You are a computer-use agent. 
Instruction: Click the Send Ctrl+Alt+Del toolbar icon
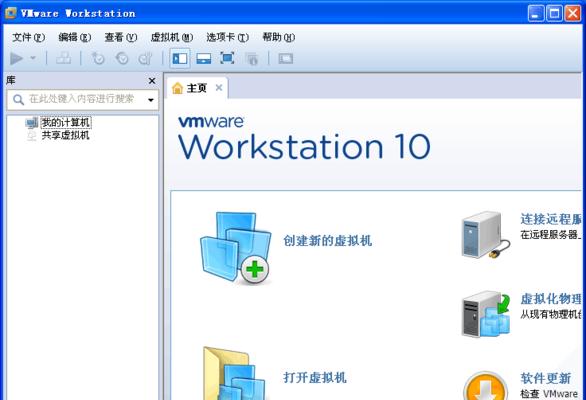pos(63,58)
